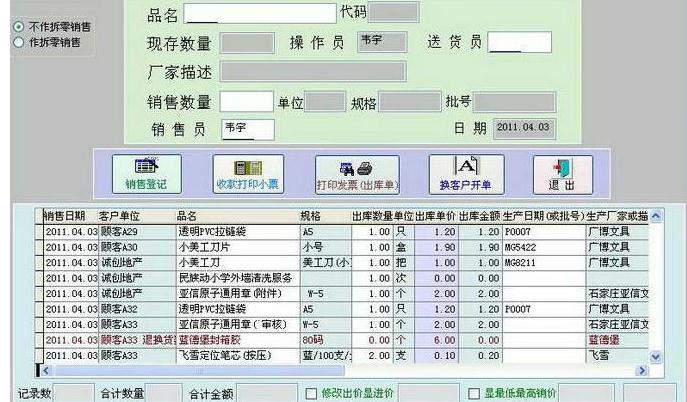The width and height of the screenshot is (687, 402).
Task: Click the 退出 exit button
Action: coord(563,175)
